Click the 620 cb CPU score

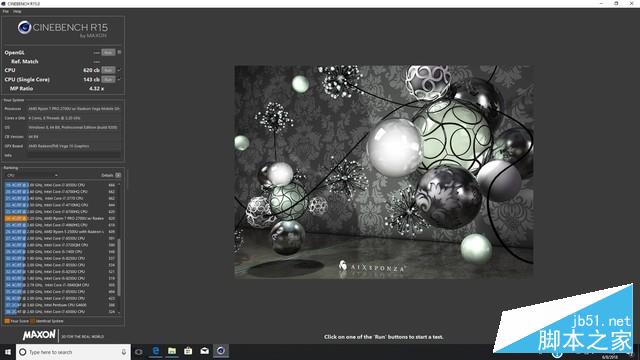point(91,70)
